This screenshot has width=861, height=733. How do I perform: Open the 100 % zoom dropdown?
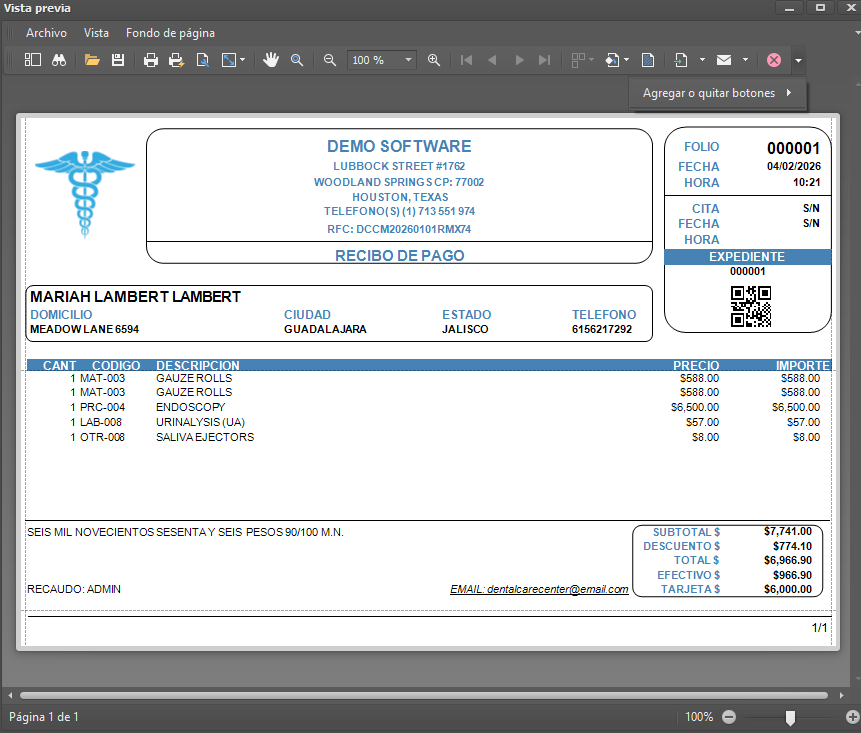[x=408, y=60]
